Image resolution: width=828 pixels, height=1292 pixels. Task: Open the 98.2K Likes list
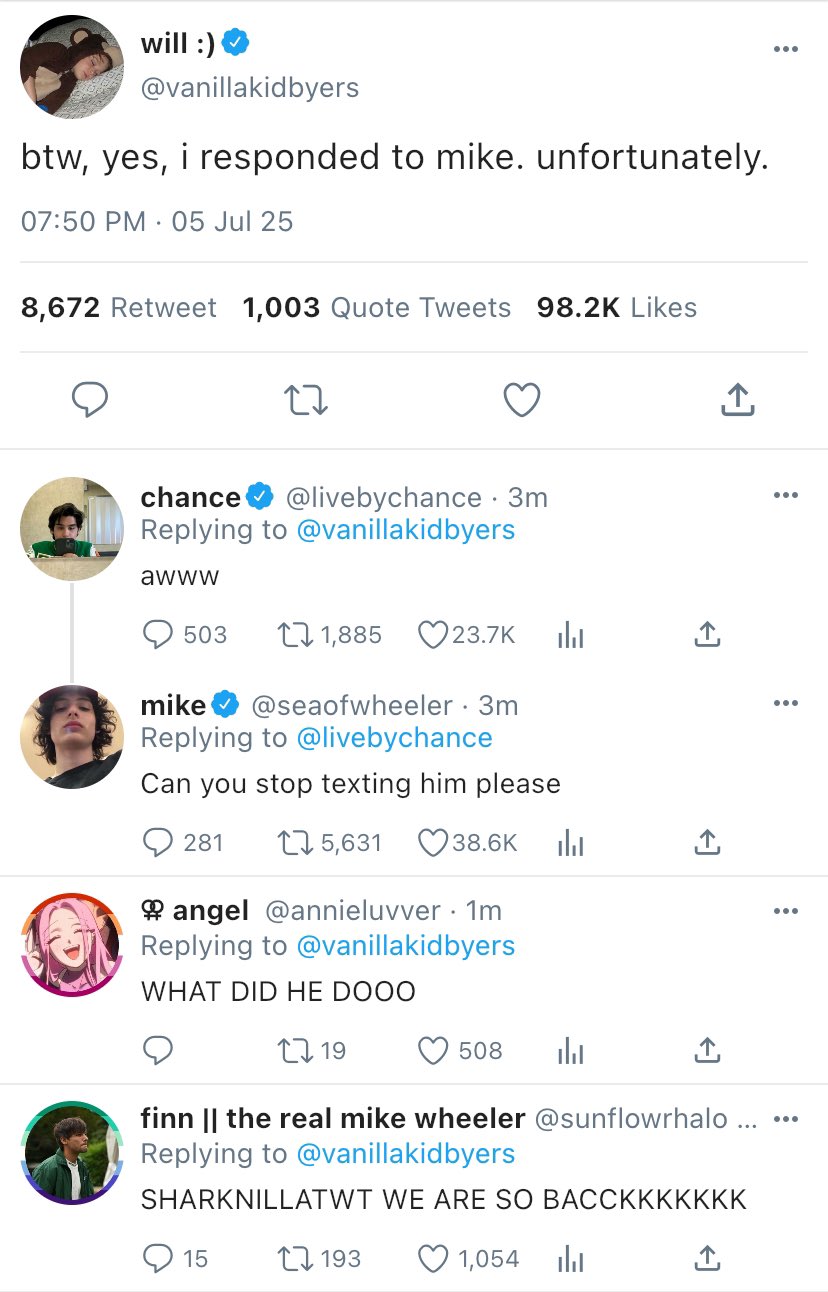coord(616,308)
